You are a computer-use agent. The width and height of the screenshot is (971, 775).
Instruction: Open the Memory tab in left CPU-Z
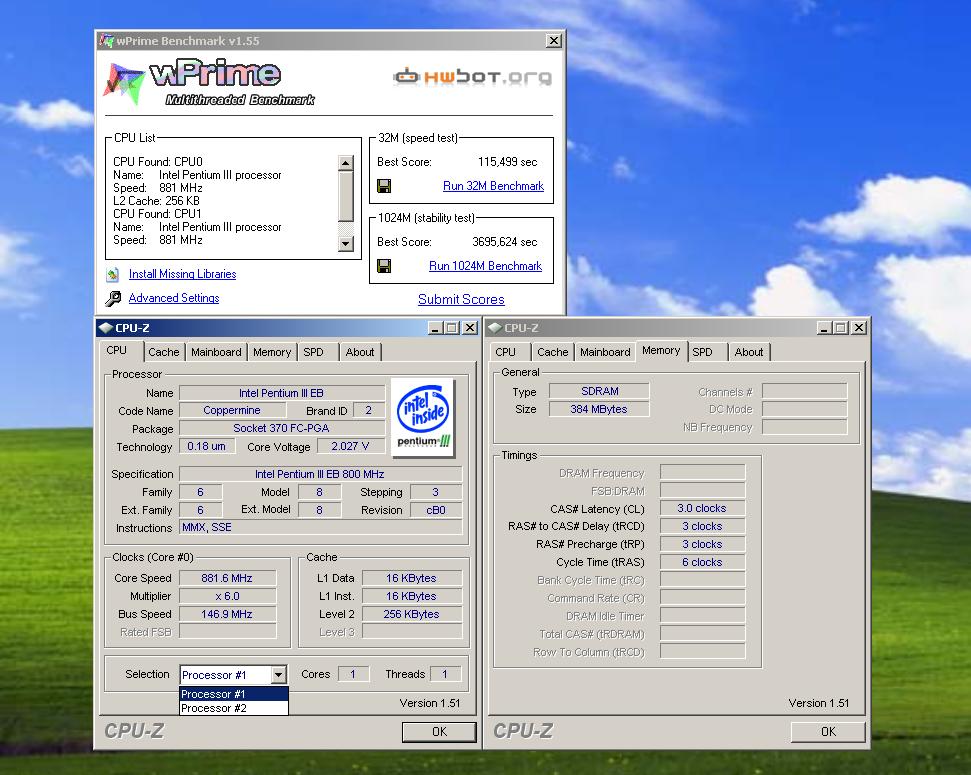pyautogui.click(x=272, y=352)
